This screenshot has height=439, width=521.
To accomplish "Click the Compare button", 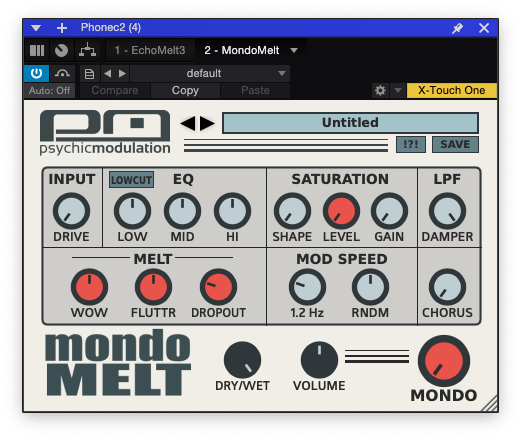I will [x=115, y=91].
